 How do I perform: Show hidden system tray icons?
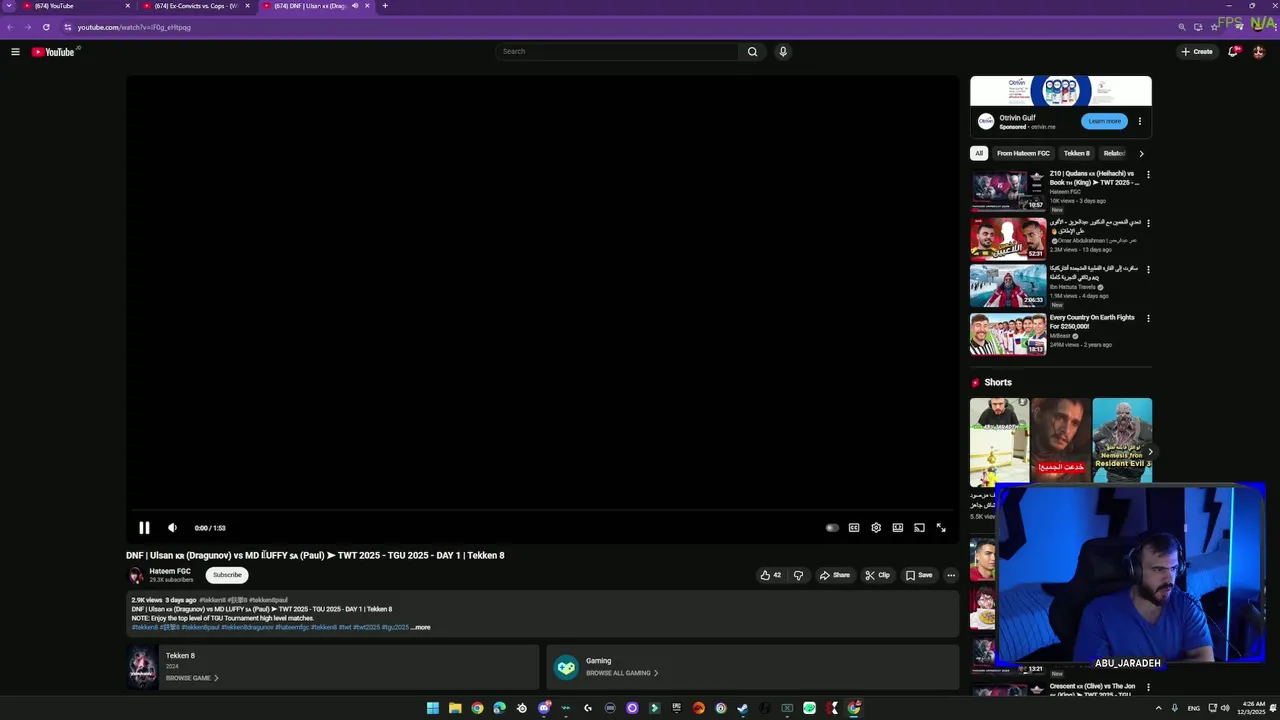[1159, 708]
